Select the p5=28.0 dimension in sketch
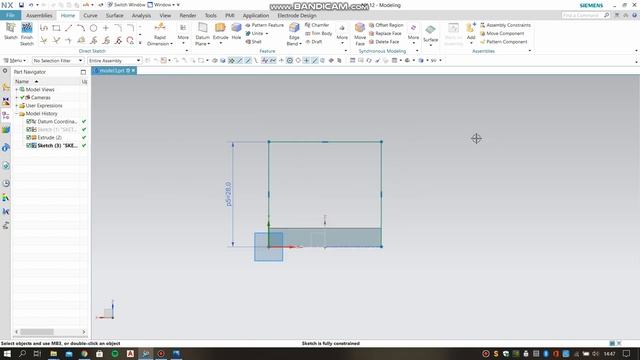This screenshot has width=640, height=360. 228,194
